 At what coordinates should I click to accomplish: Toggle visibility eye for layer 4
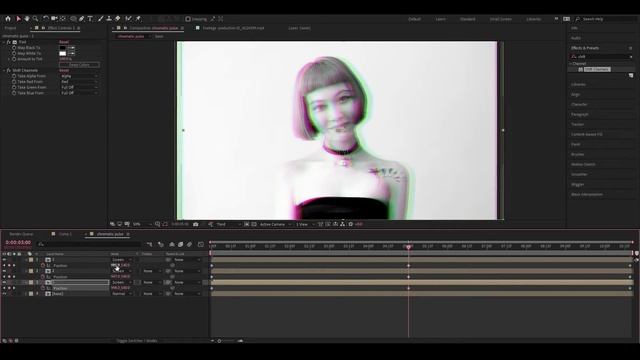pyautogui.click(x=4, y=294)
